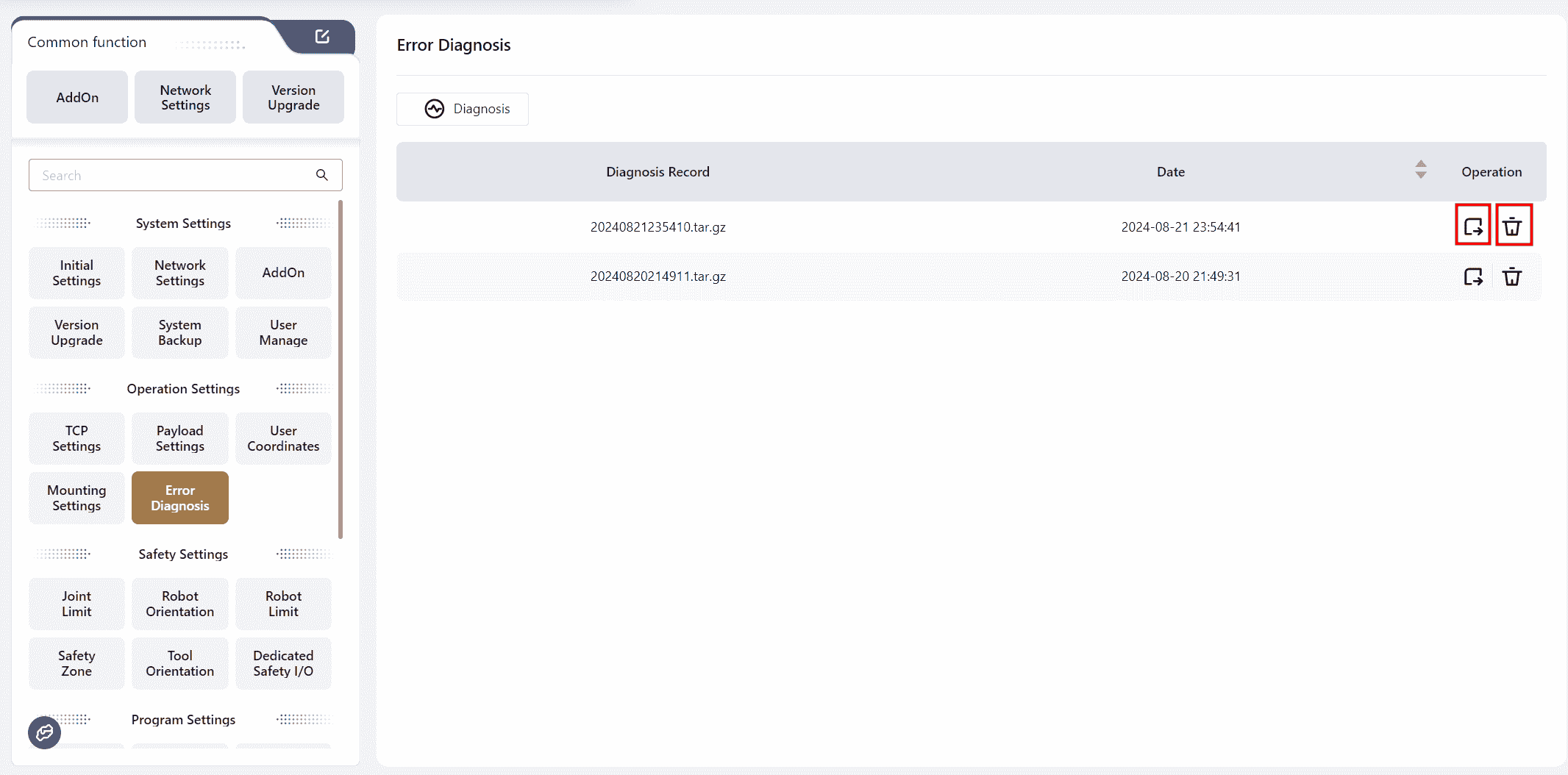Go to Payload Settings
This screenshot has width=1568, height=775.
point(180,438)
